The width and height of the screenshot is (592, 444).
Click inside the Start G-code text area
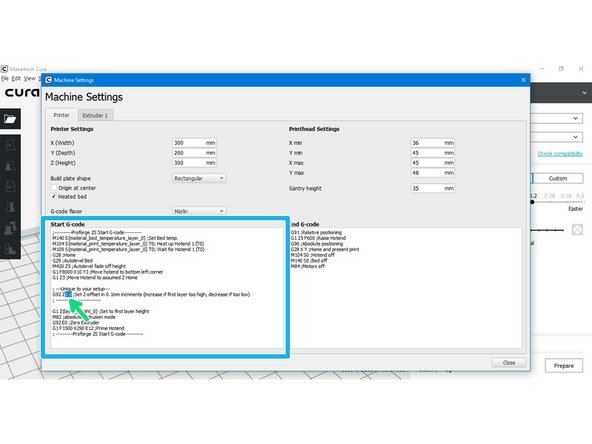pyautogui.click(x=167, y=288)
